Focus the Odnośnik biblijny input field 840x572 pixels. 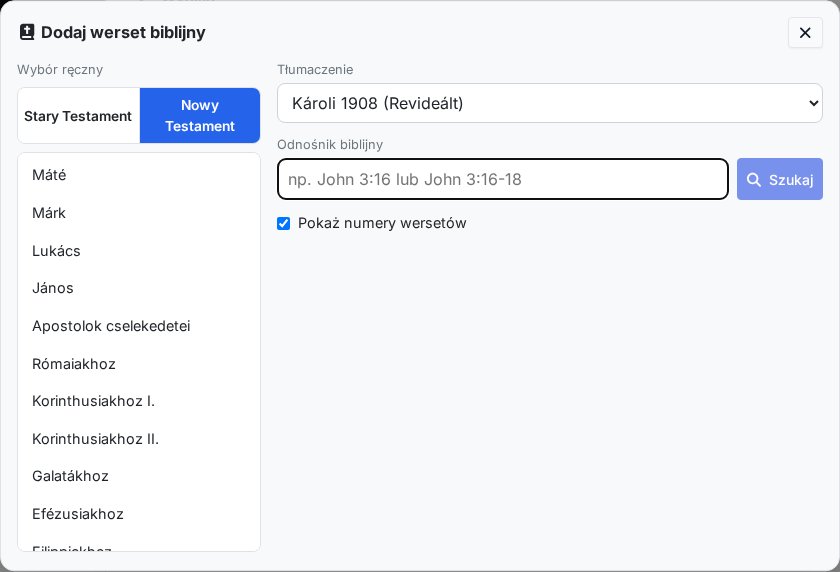click(x=503, y=179)
